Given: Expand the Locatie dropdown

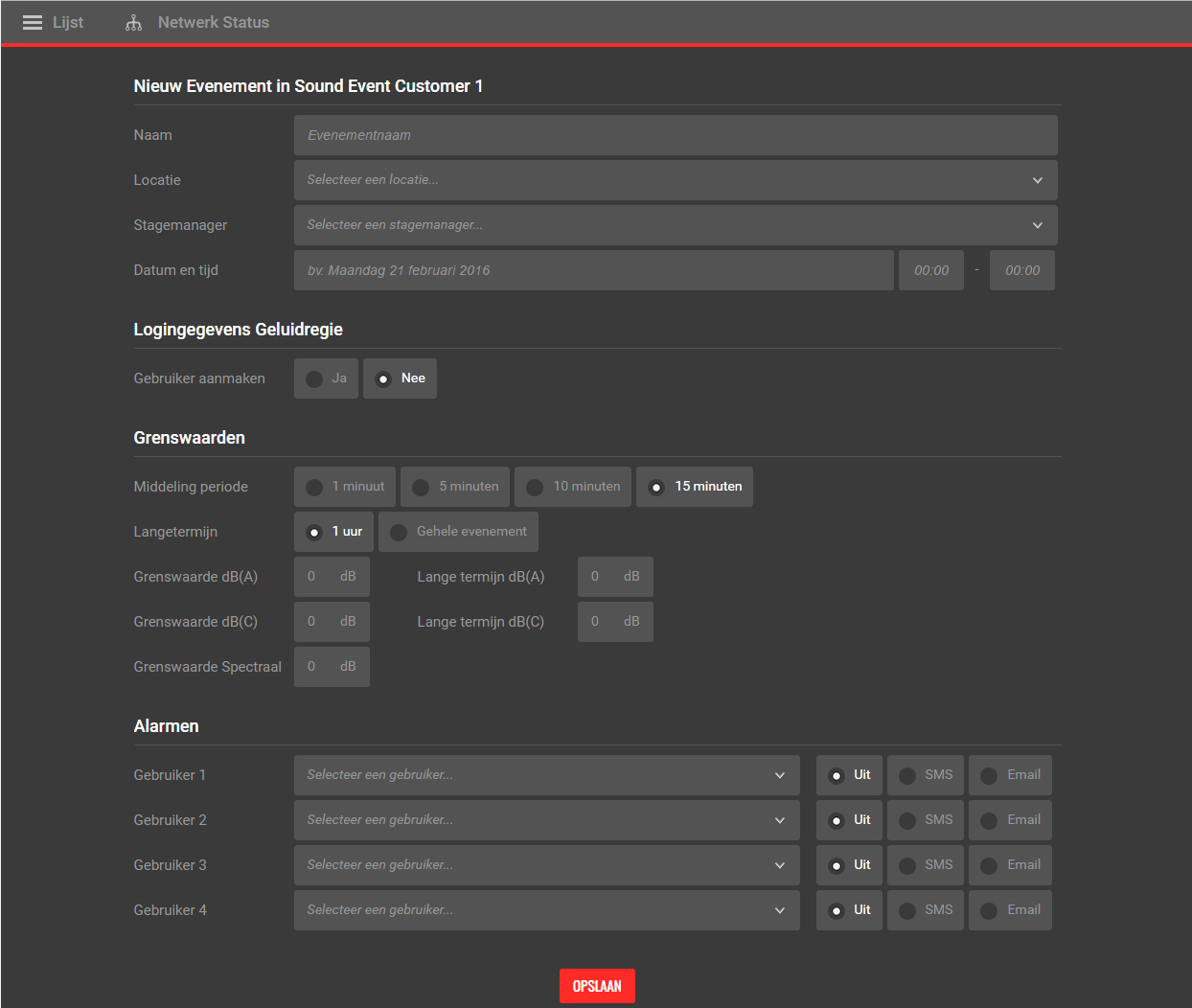Looking at the screenshot, I should 675,180.
